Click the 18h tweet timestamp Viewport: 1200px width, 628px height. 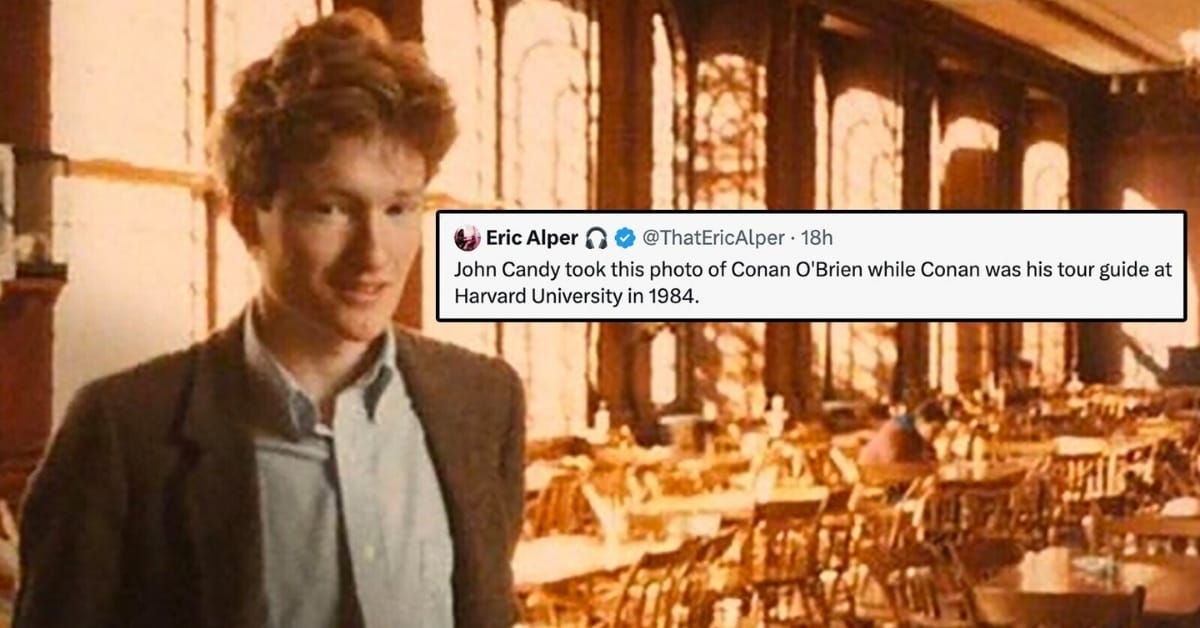817,238
